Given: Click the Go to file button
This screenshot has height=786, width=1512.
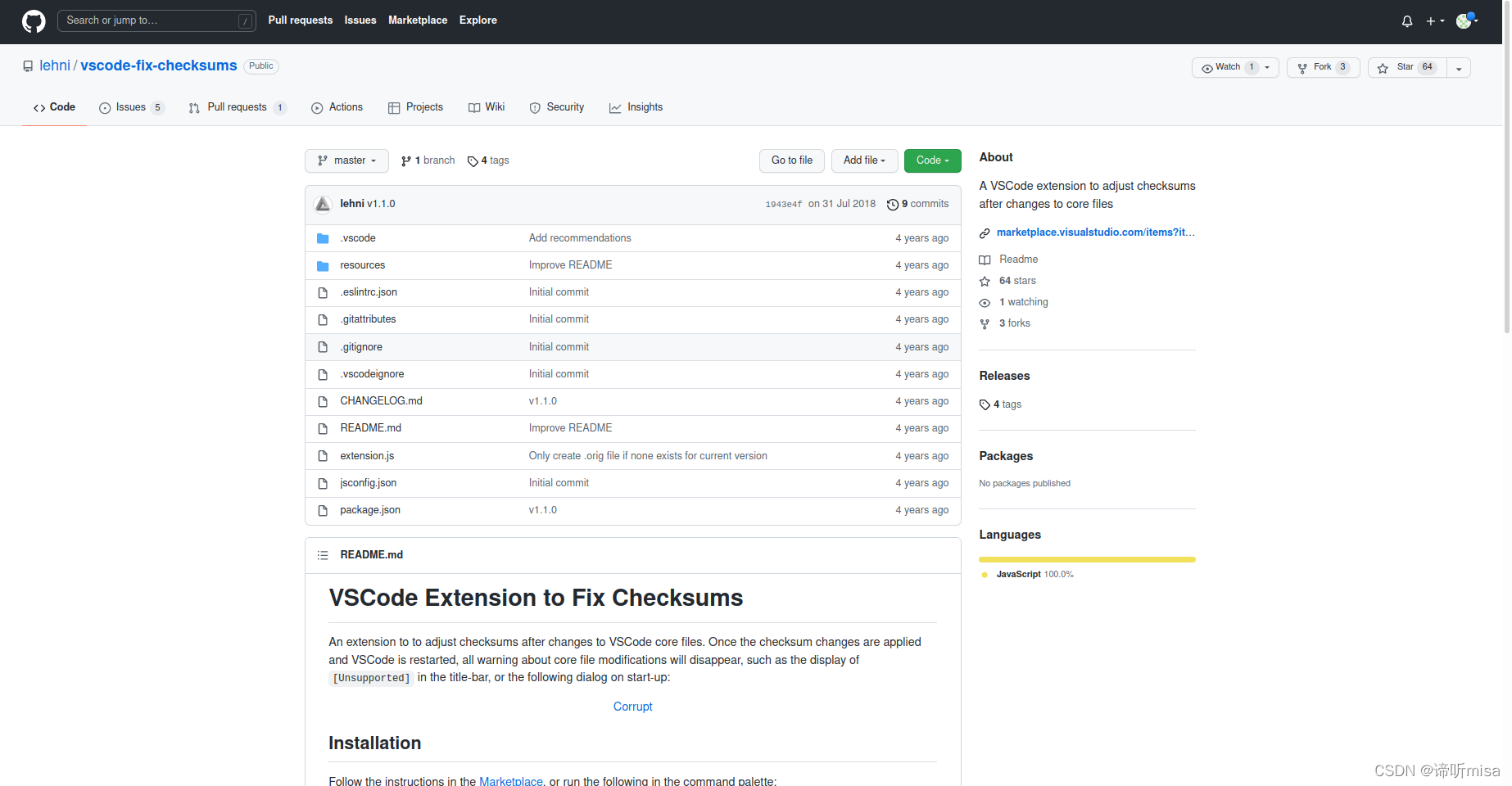Looking at the screenshot, I should [792, 160].
